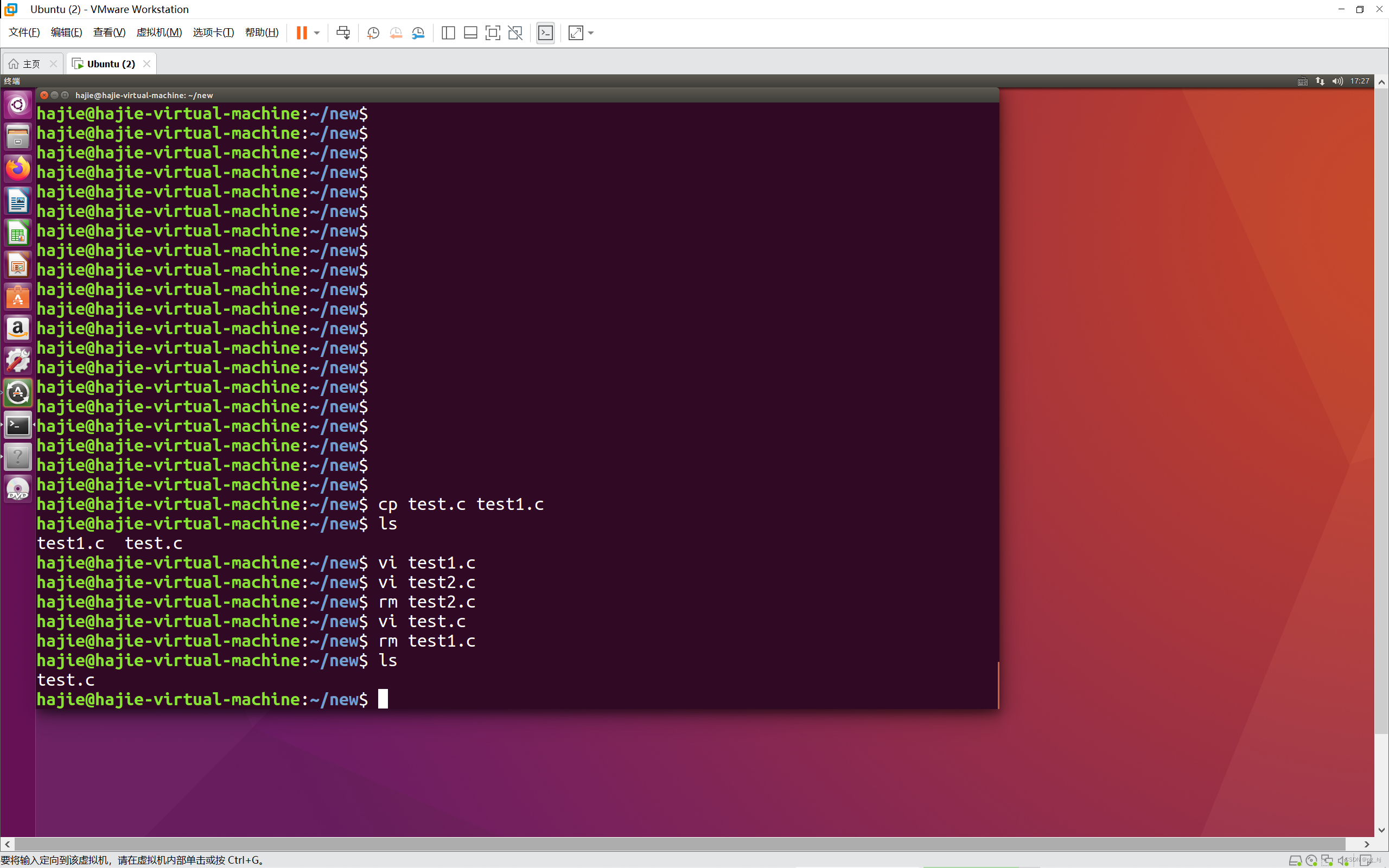Open Software Updater in the launcher

point(18,393)
